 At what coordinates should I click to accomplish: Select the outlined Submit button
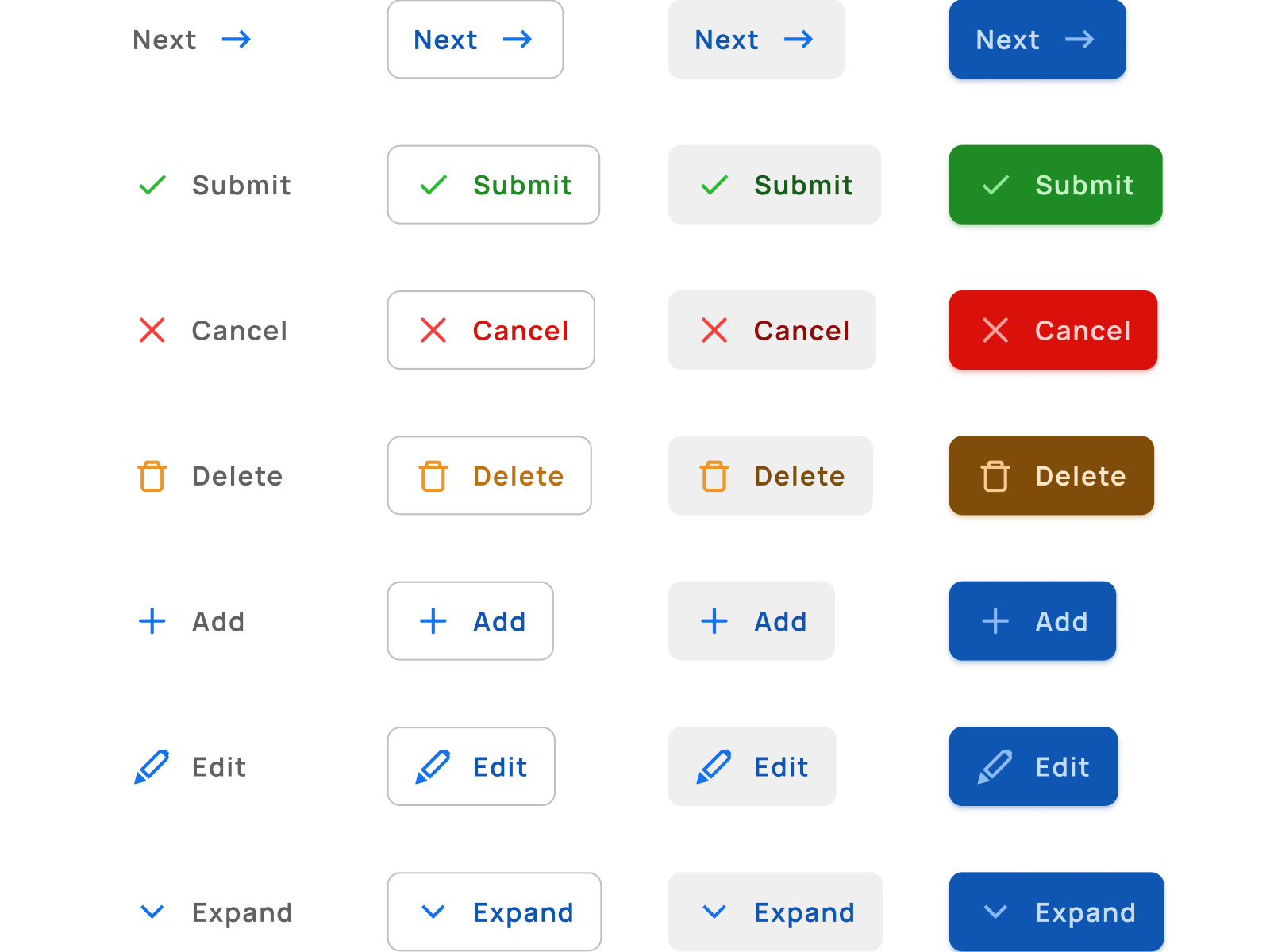(493, 185)
